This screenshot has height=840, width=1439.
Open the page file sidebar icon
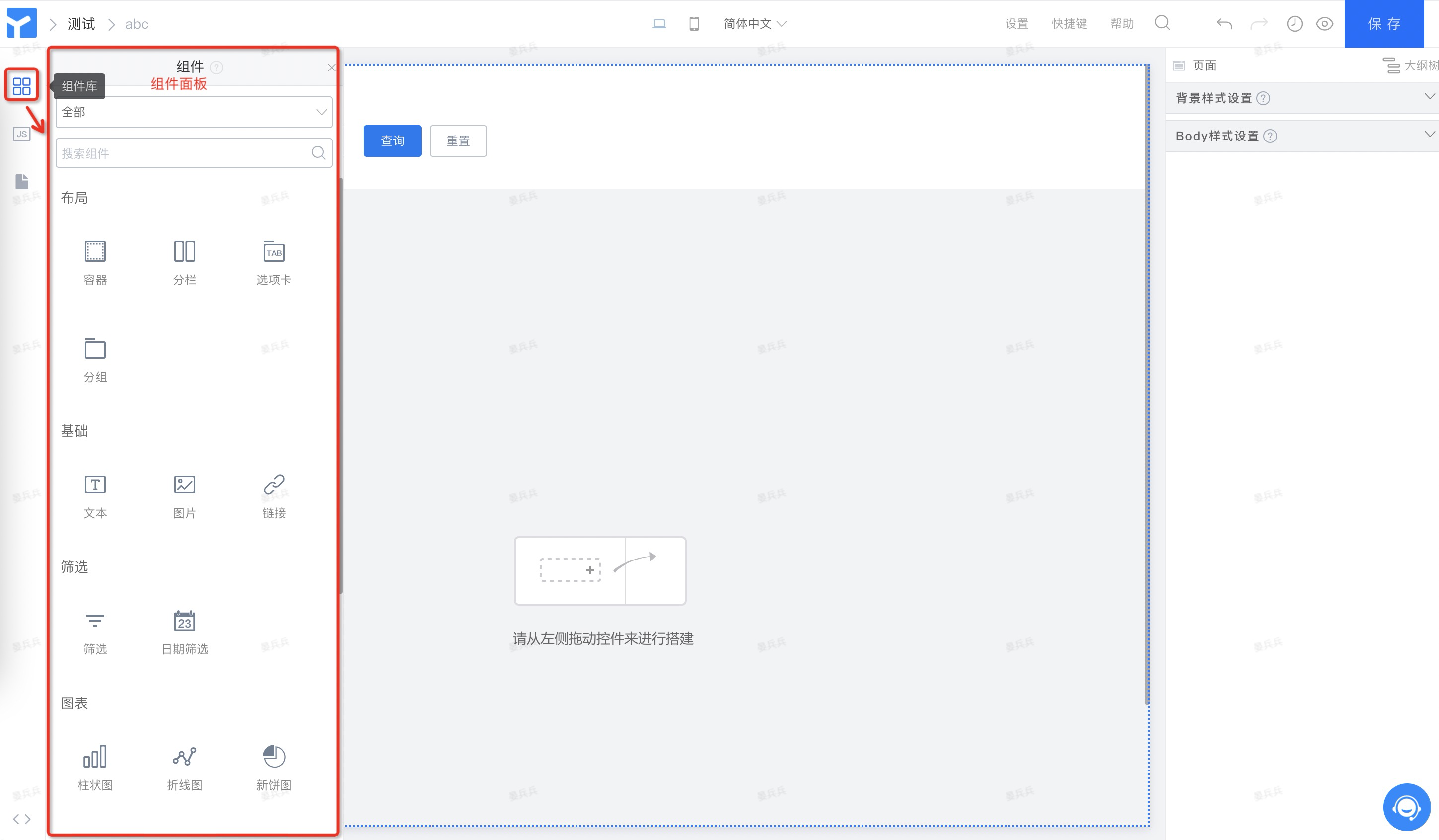click(x=22, y=182)
